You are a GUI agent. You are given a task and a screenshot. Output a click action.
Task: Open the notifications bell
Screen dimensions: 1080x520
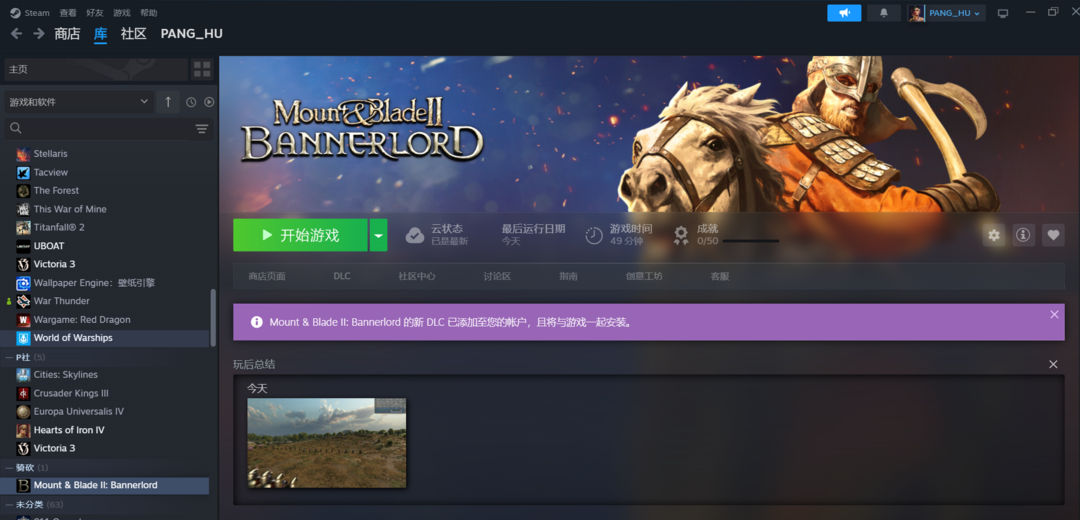(883, 13)
